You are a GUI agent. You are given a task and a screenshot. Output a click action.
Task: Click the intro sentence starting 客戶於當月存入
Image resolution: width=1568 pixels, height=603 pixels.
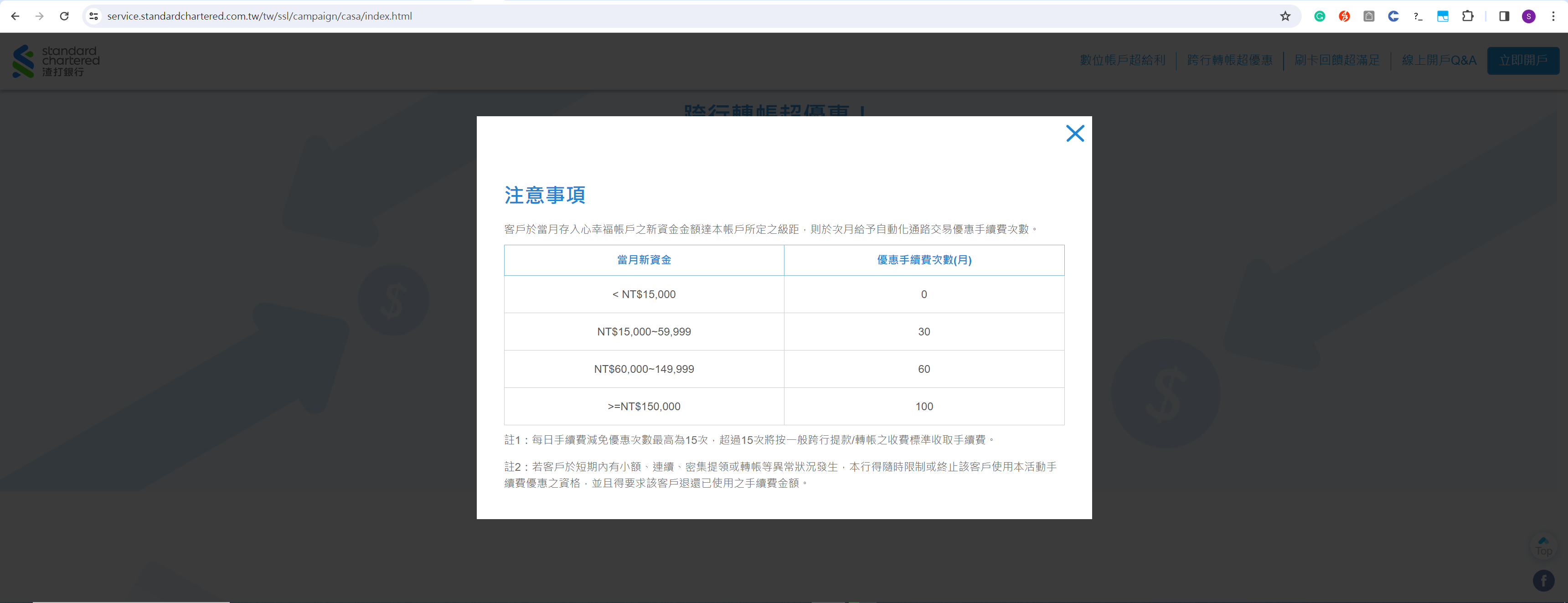771,229
